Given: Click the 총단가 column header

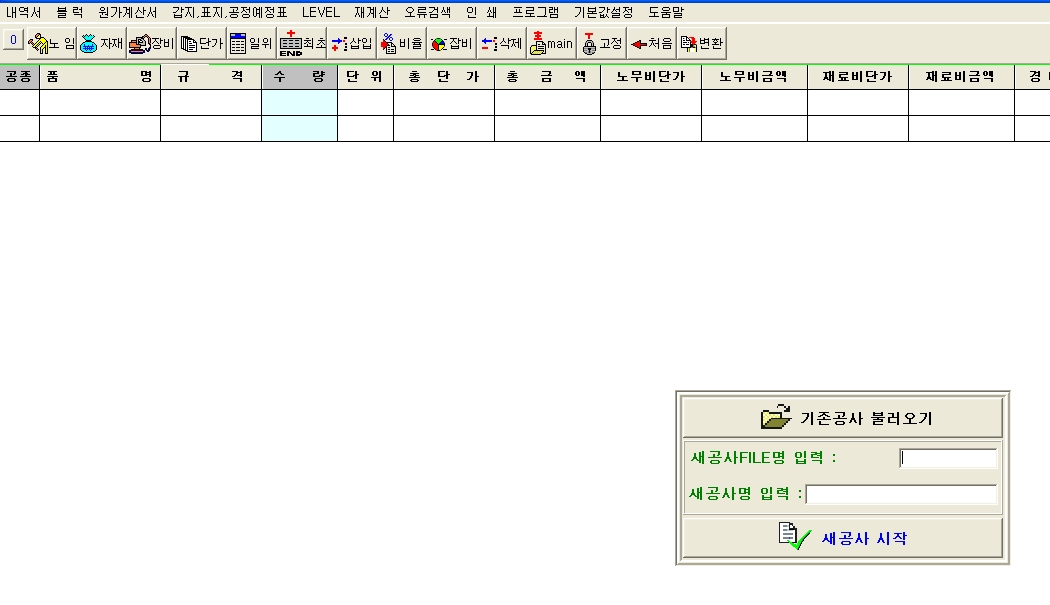Looking at the screenshot, I should [x=444, y=77].
